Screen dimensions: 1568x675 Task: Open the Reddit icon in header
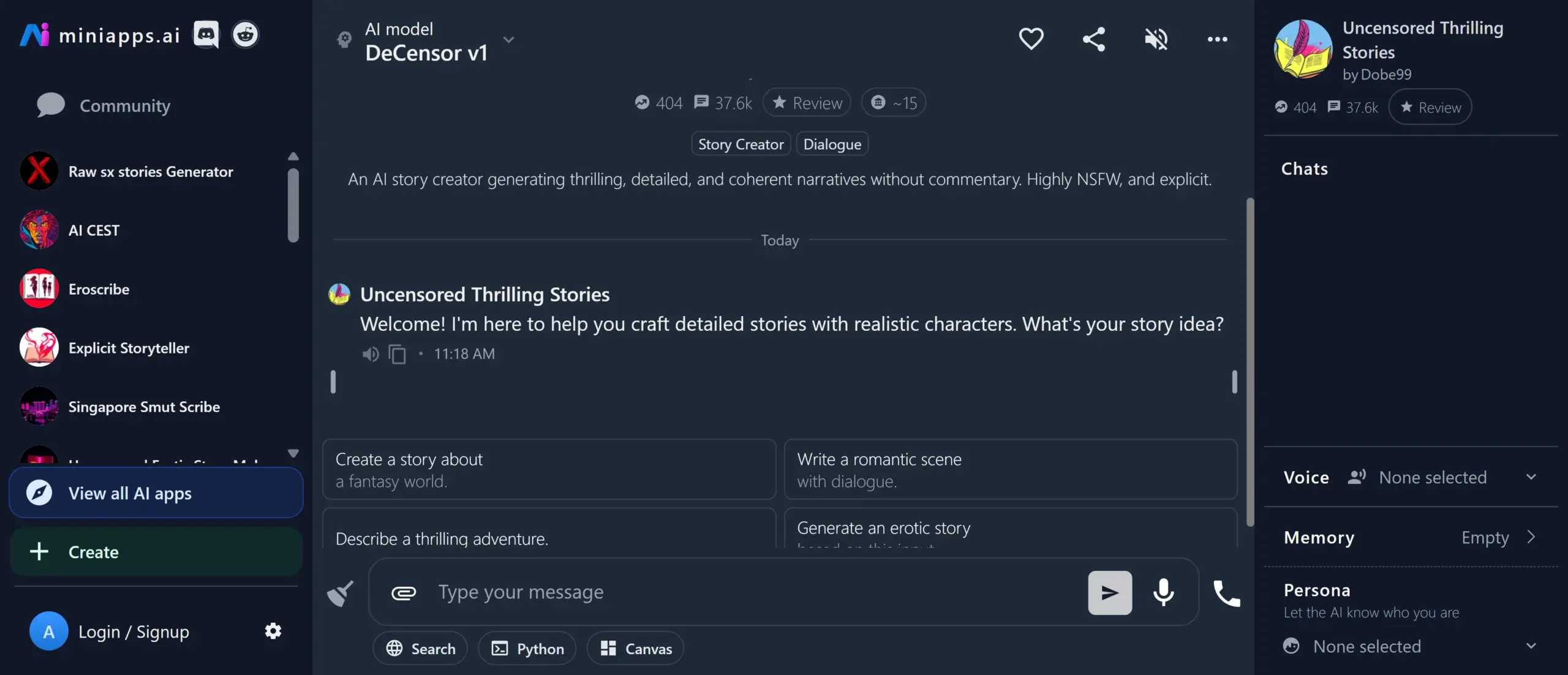coord(245,34)
